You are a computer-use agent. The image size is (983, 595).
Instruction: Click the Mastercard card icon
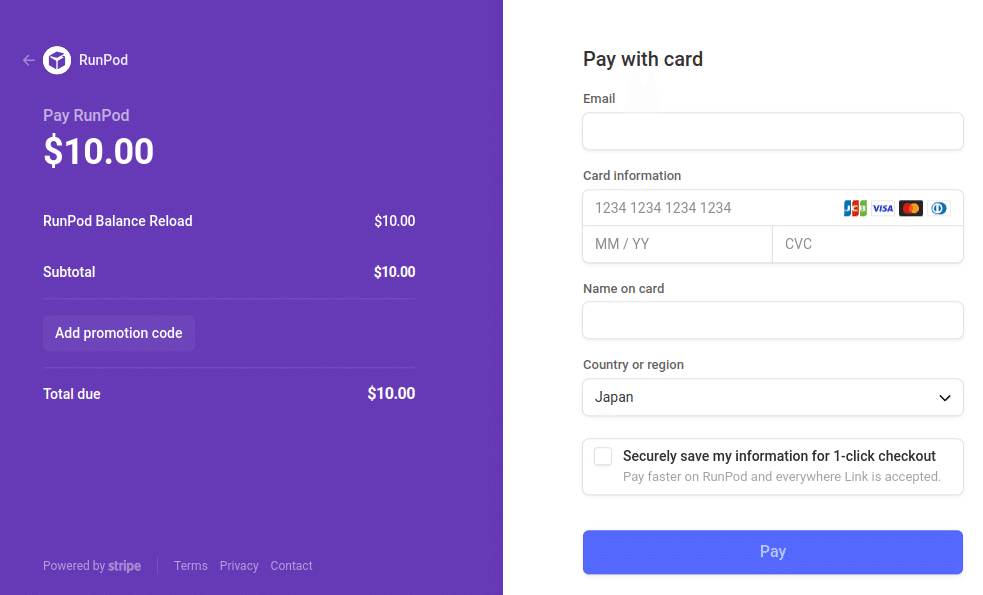click(910, 208)
